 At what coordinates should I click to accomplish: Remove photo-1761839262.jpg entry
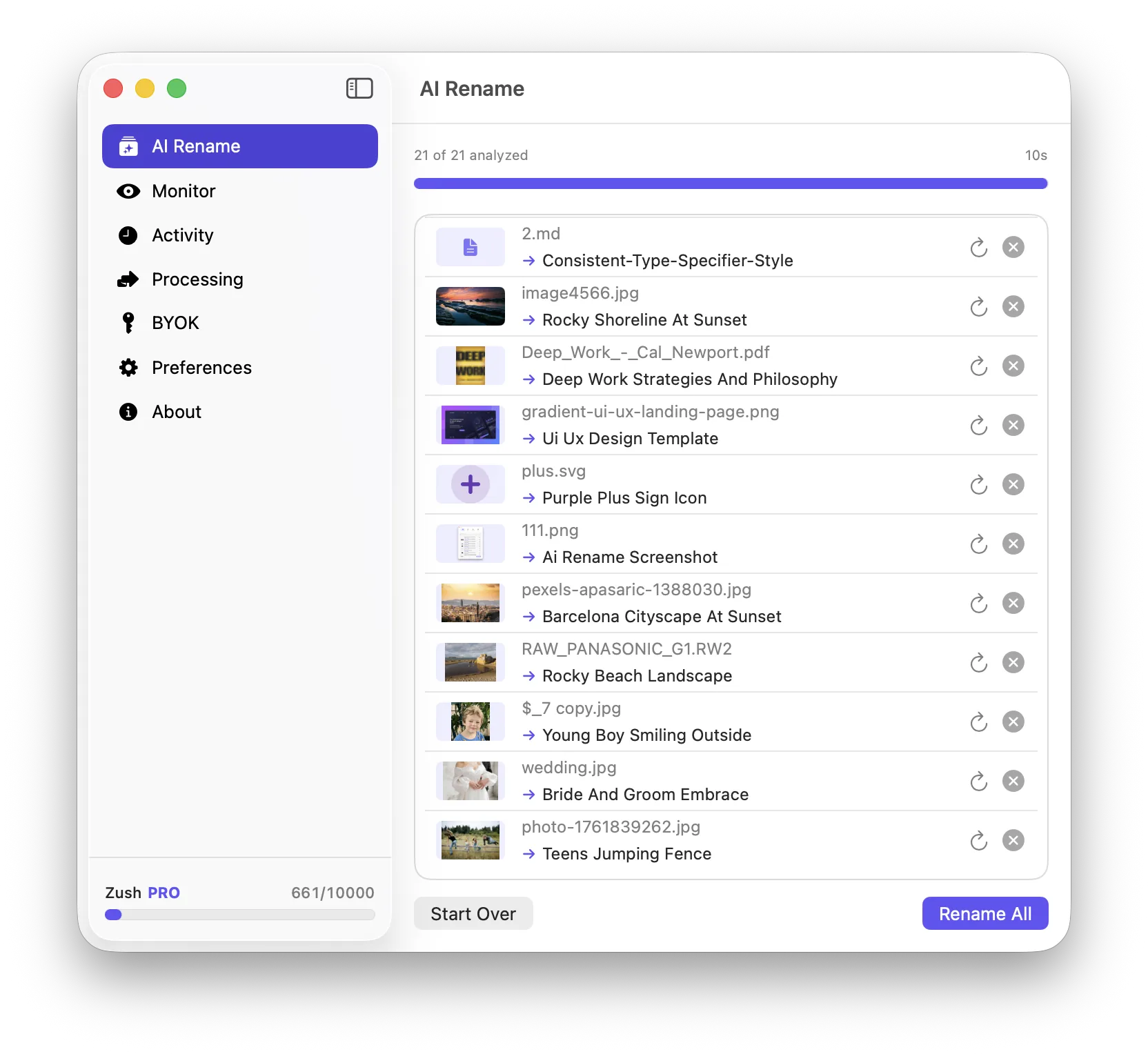1013,840
